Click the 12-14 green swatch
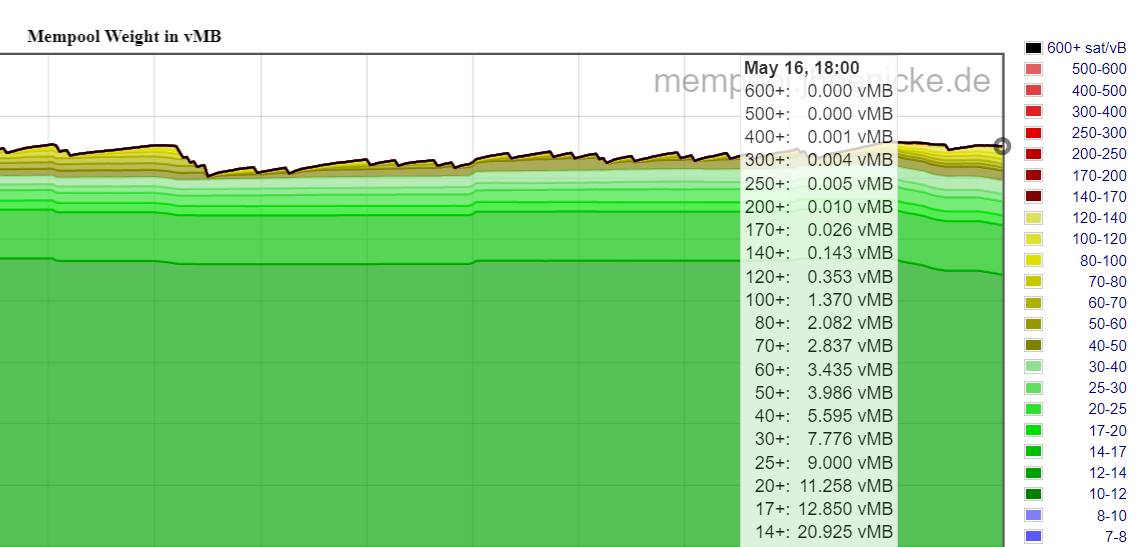Image resolution: width=1139 pixels, height=547 pixels. [1033, 473]
